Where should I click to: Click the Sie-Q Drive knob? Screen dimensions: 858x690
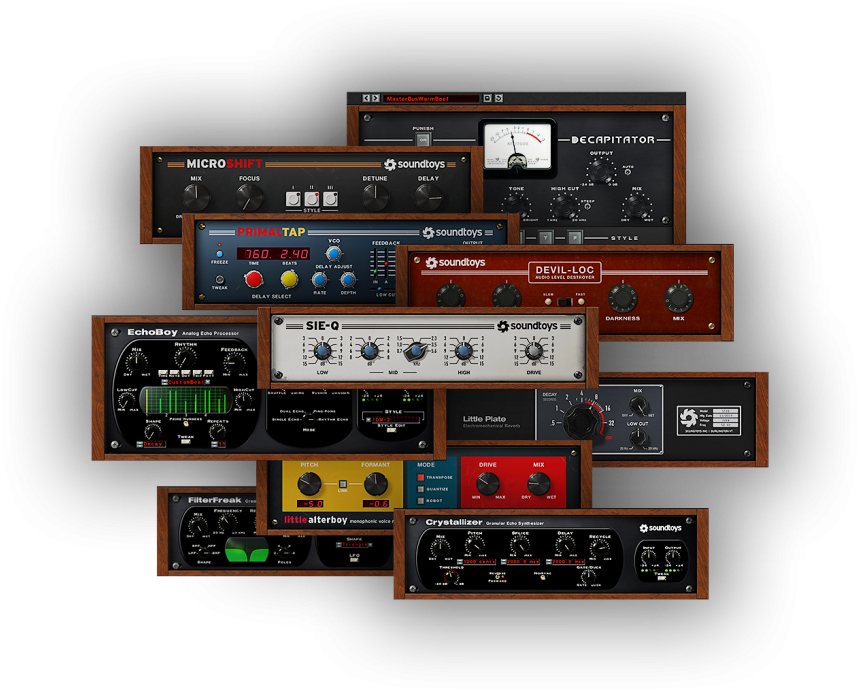(534, 351)
